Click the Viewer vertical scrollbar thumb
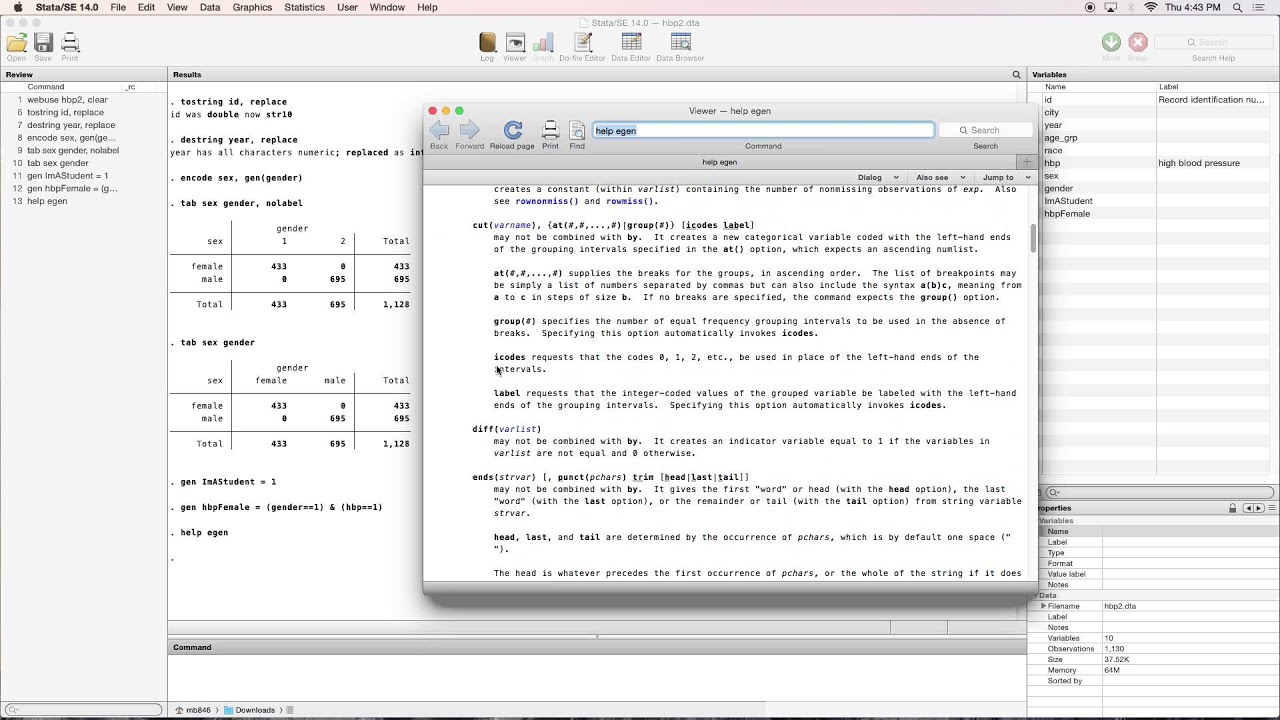Viewport: 1280px width, 720px height. pos(1034,238)
